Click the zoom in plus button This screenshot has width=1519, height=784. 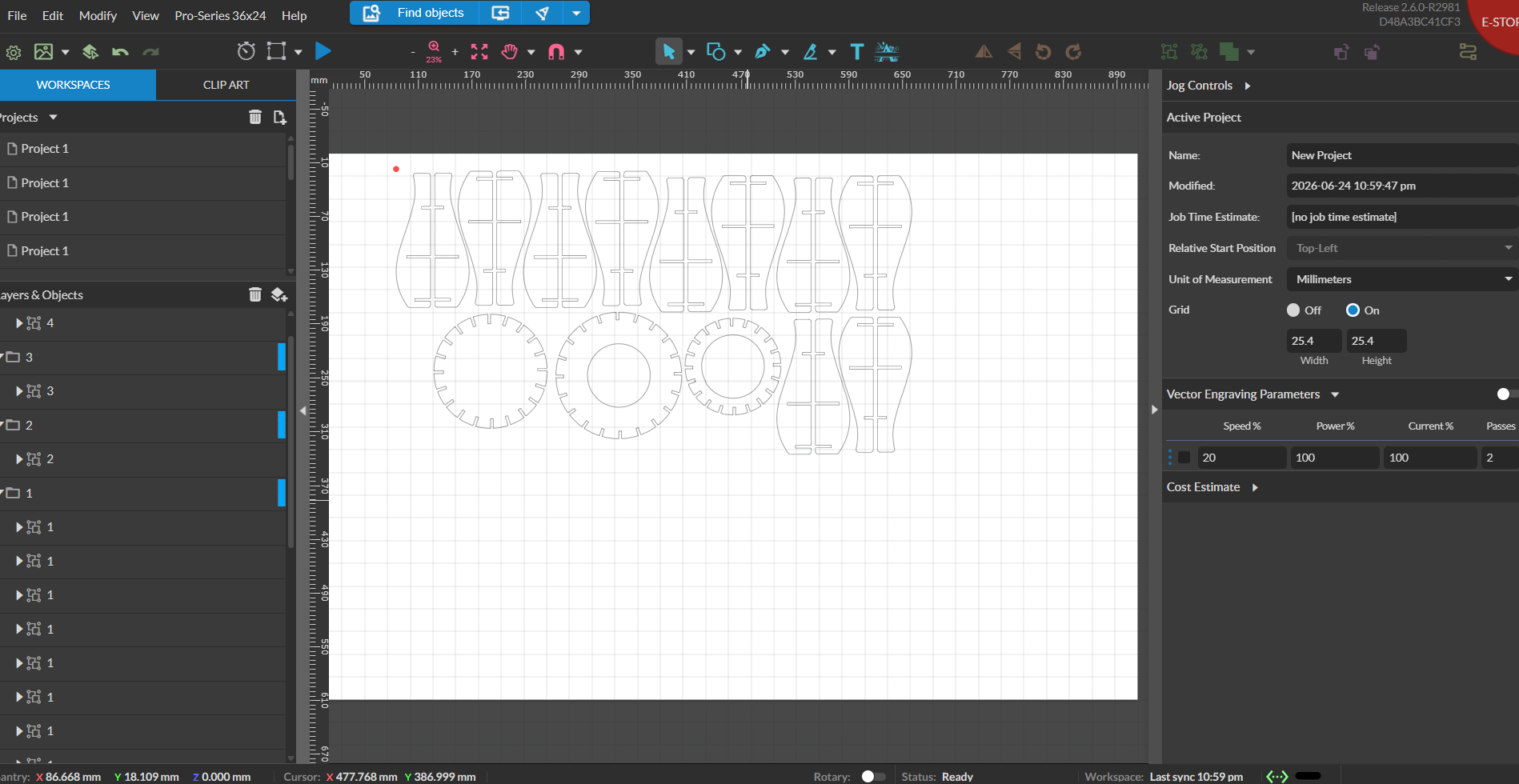[x=455, y=53]
